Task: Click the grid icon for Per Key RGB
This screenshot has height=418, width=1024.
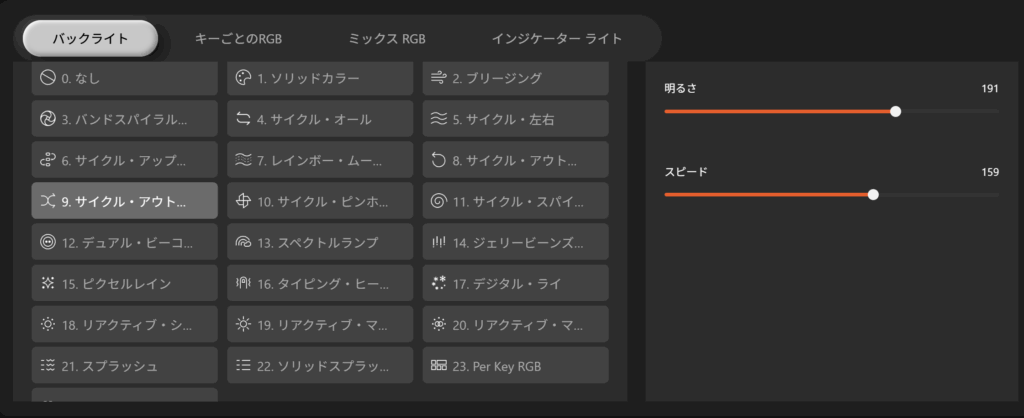Action: tap(438, 366)
